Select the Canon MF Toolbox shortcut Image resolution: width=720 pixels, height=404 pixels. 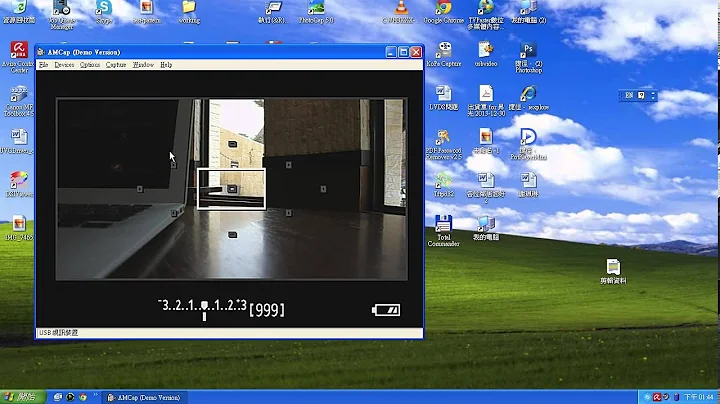pyautogui.click(x=19, y=101)
